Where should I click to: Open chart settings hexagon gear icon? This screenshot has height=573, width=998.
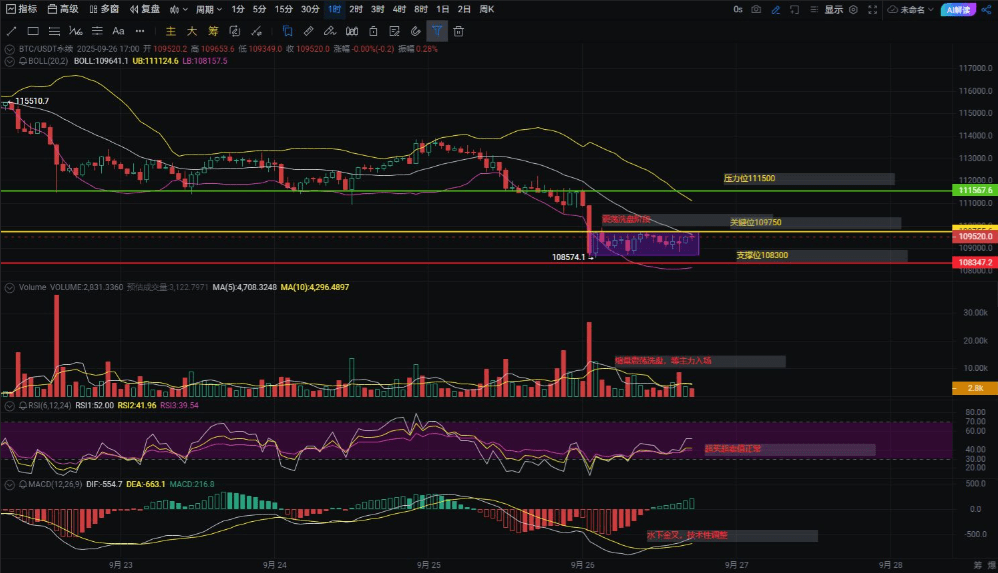[x=854, y=10]
